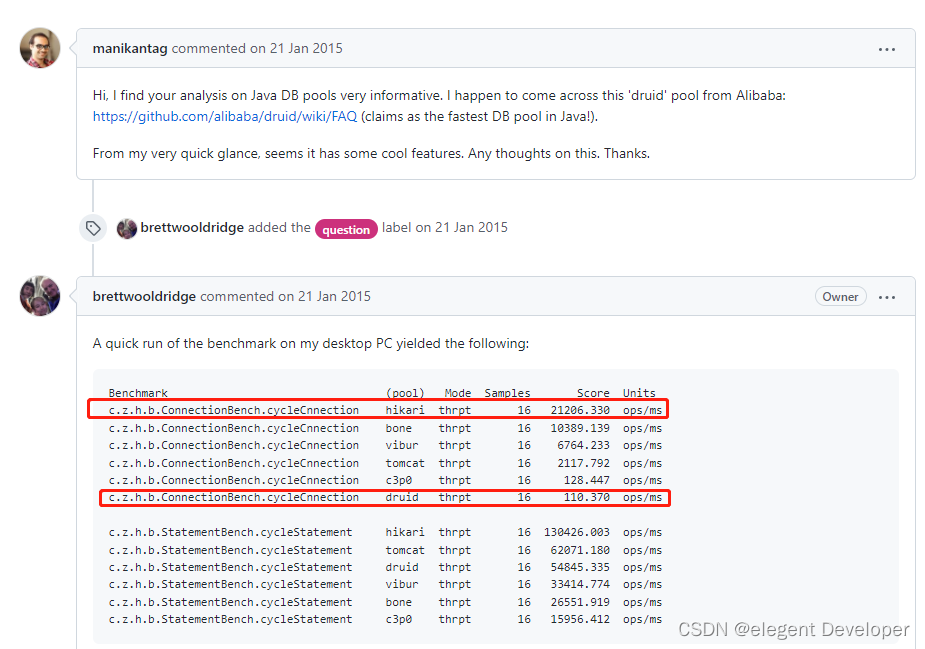Image resolution: width=925 pixels, height=649 pixels.
Task: Open manikantag username link
Action: 130,48
